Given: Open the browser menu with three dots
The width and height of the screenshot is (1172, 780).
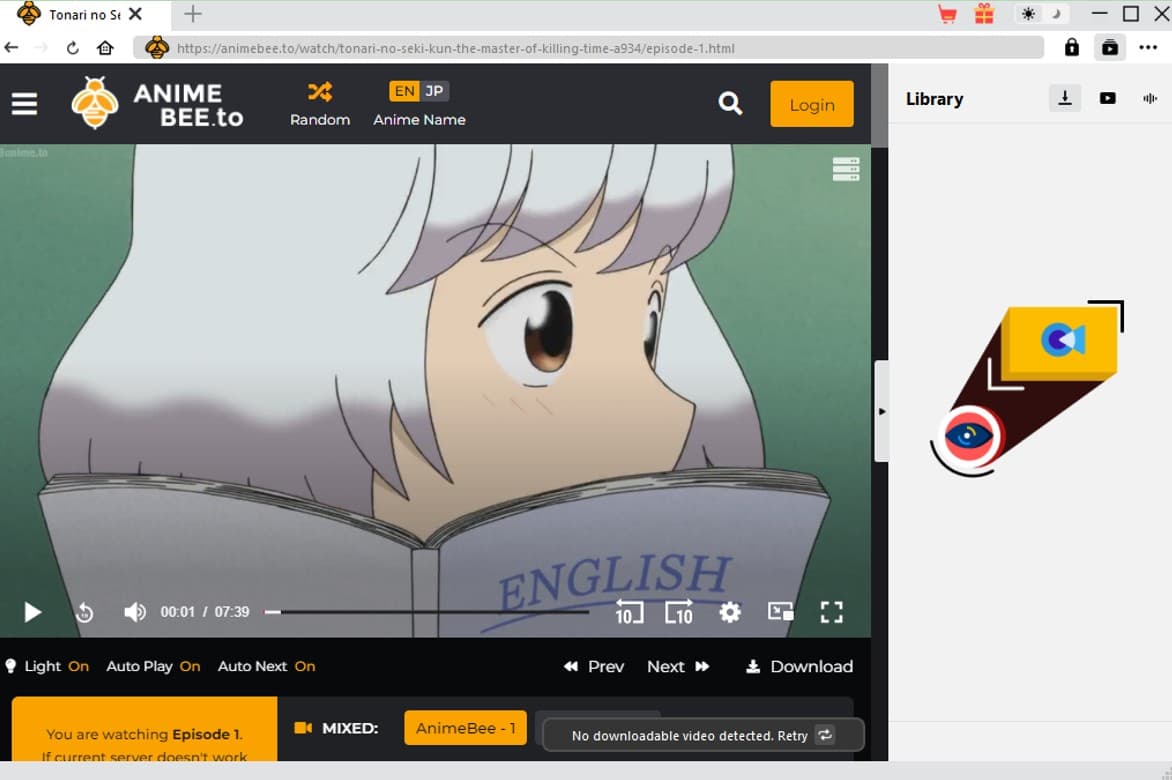Looking at the screenshot, I should point(1149,47).
